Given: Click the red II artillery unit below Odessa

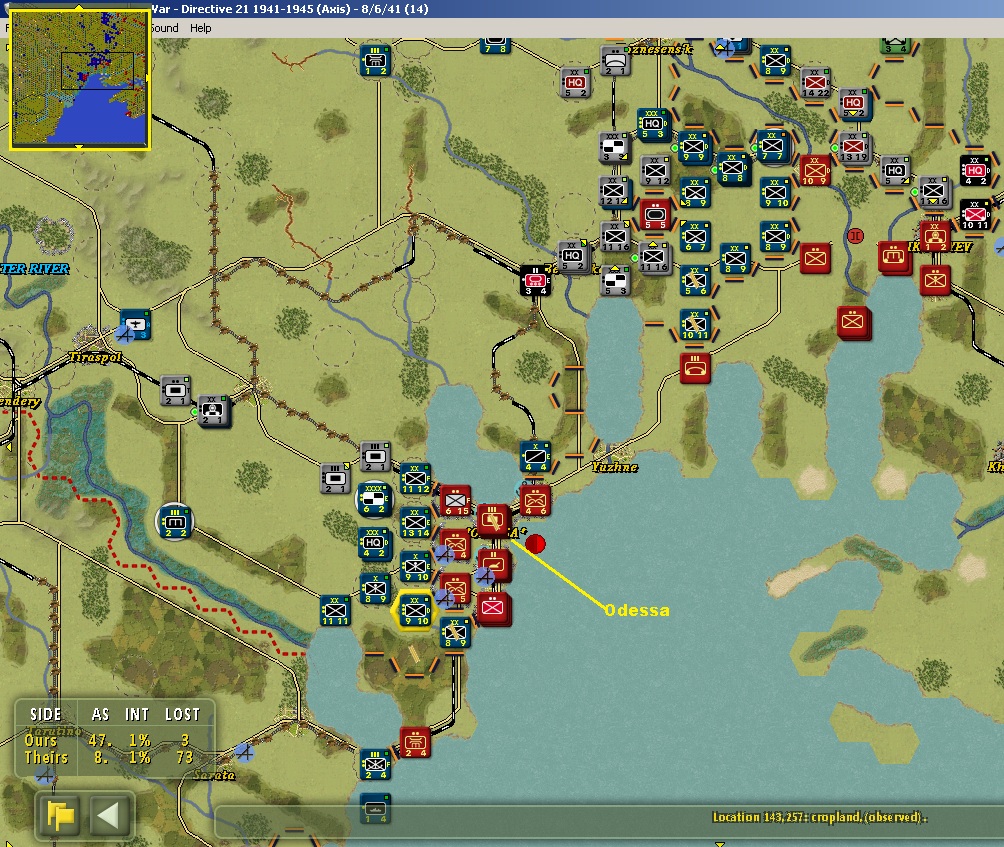Looking at the screenshot, I should [494, 565].
